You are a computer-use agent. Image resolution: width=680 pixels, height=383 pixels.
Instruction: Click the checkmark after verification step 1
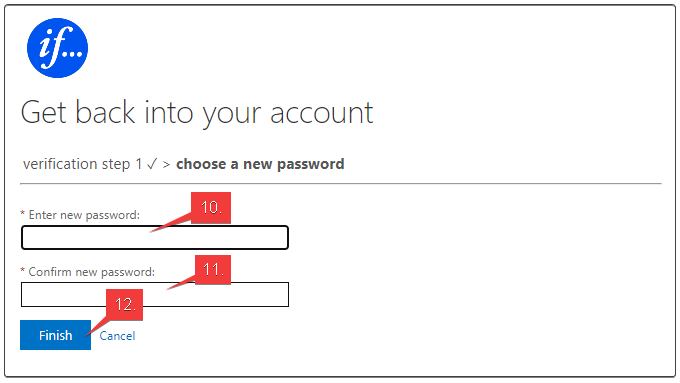point(152,164)
